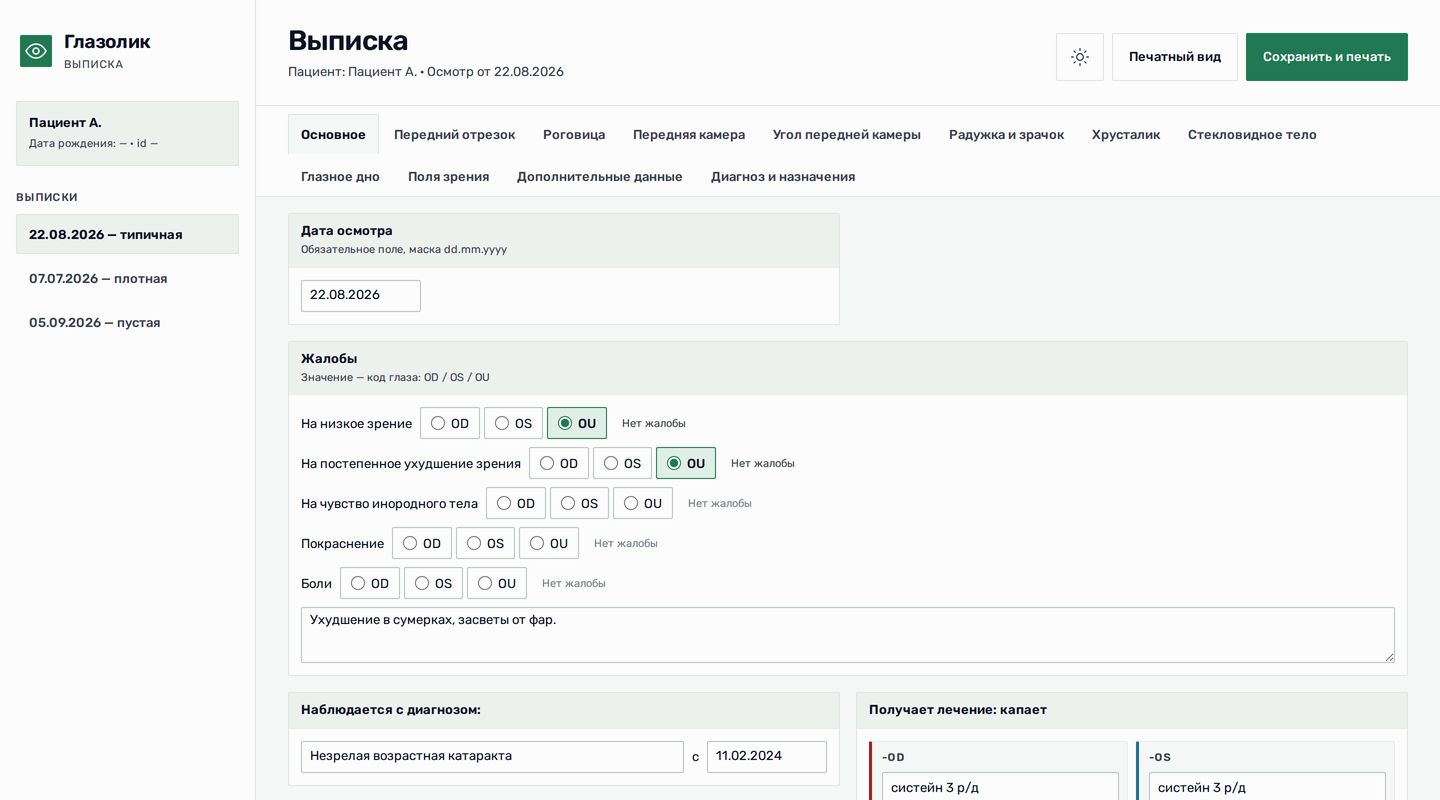
Task: Click Нет жалобы next to На чувство инородного тела
Action: point(720,503)
